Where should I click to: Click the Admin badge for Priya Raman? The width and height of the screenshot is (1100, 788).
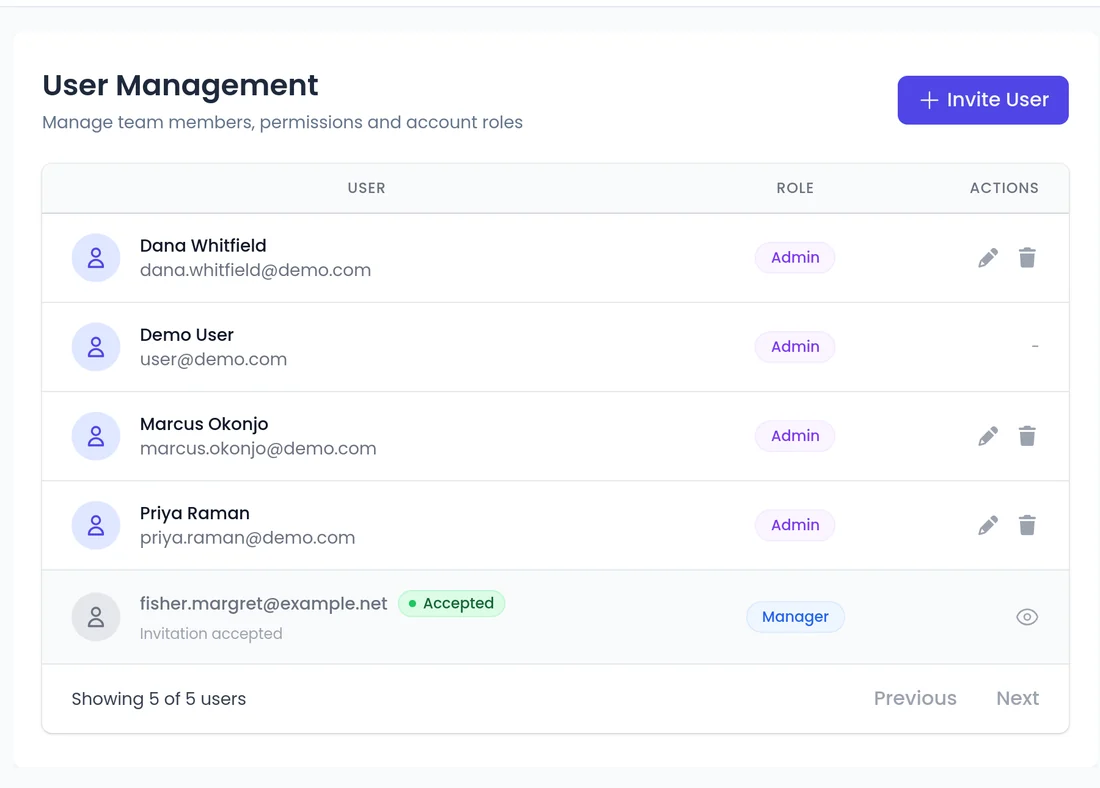(x=795, y=525)
